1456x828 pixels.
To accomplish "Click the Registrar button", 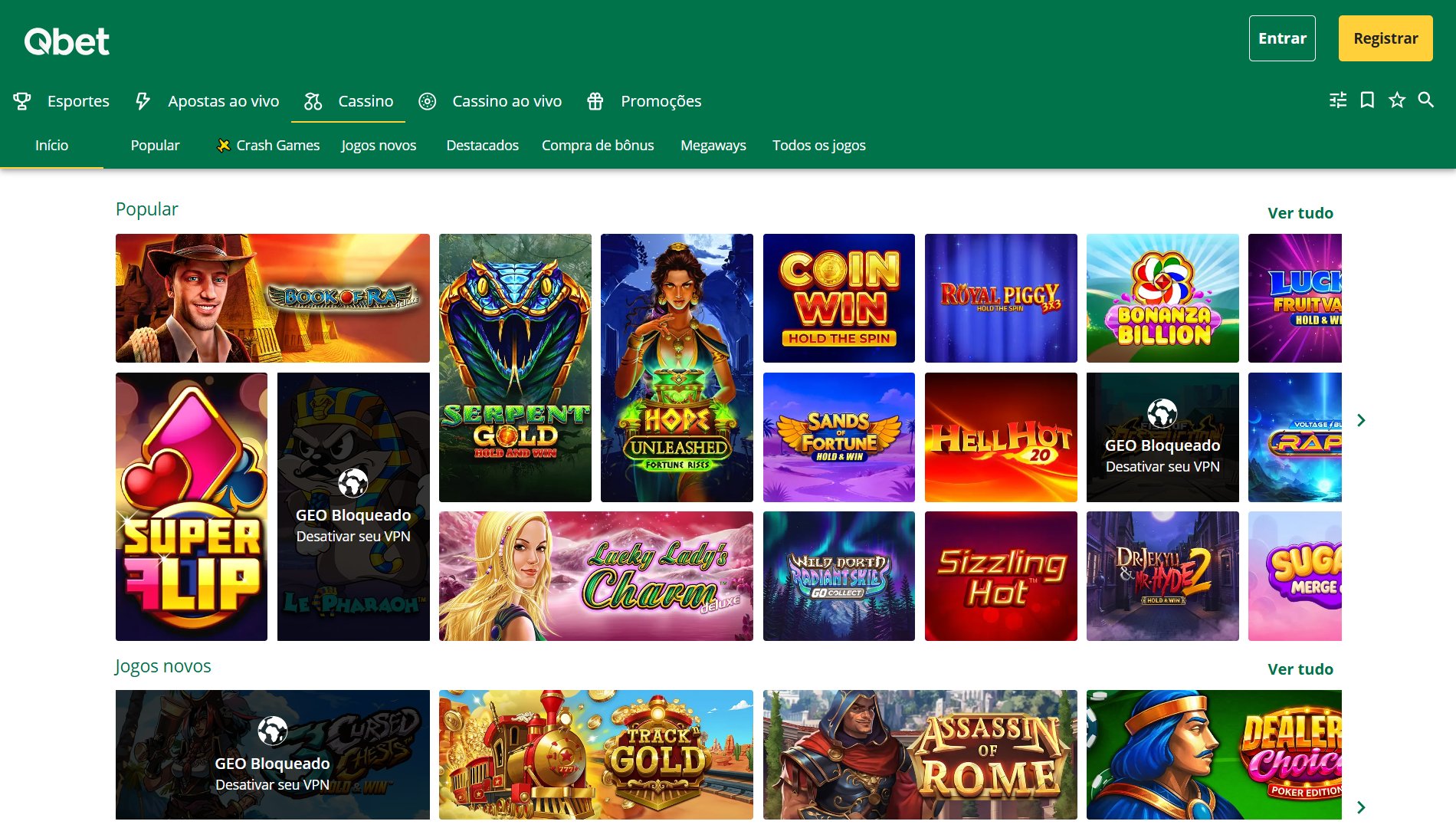I will coord(1385,38).
